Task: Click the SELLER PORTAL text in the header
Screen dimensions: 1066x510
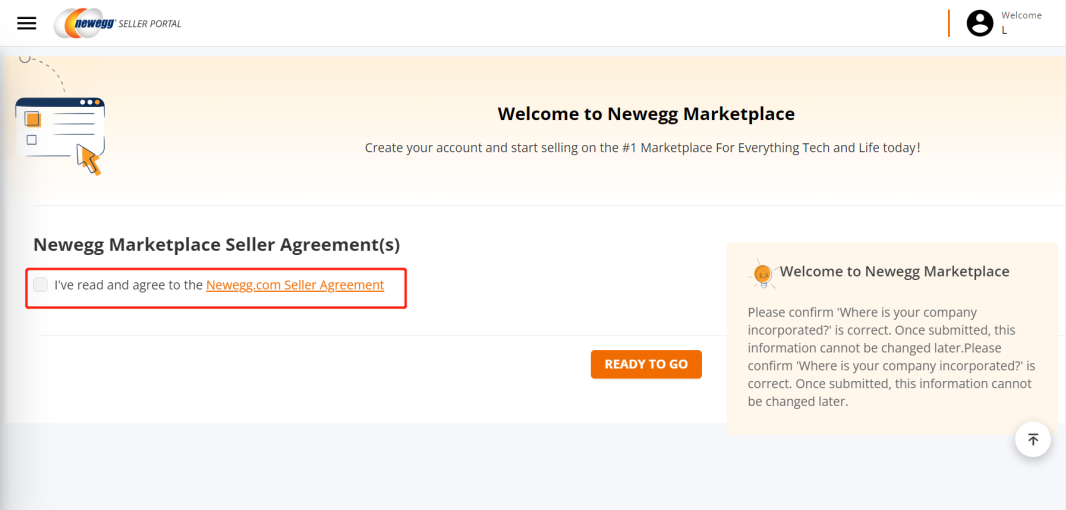Action: point(150,24)
